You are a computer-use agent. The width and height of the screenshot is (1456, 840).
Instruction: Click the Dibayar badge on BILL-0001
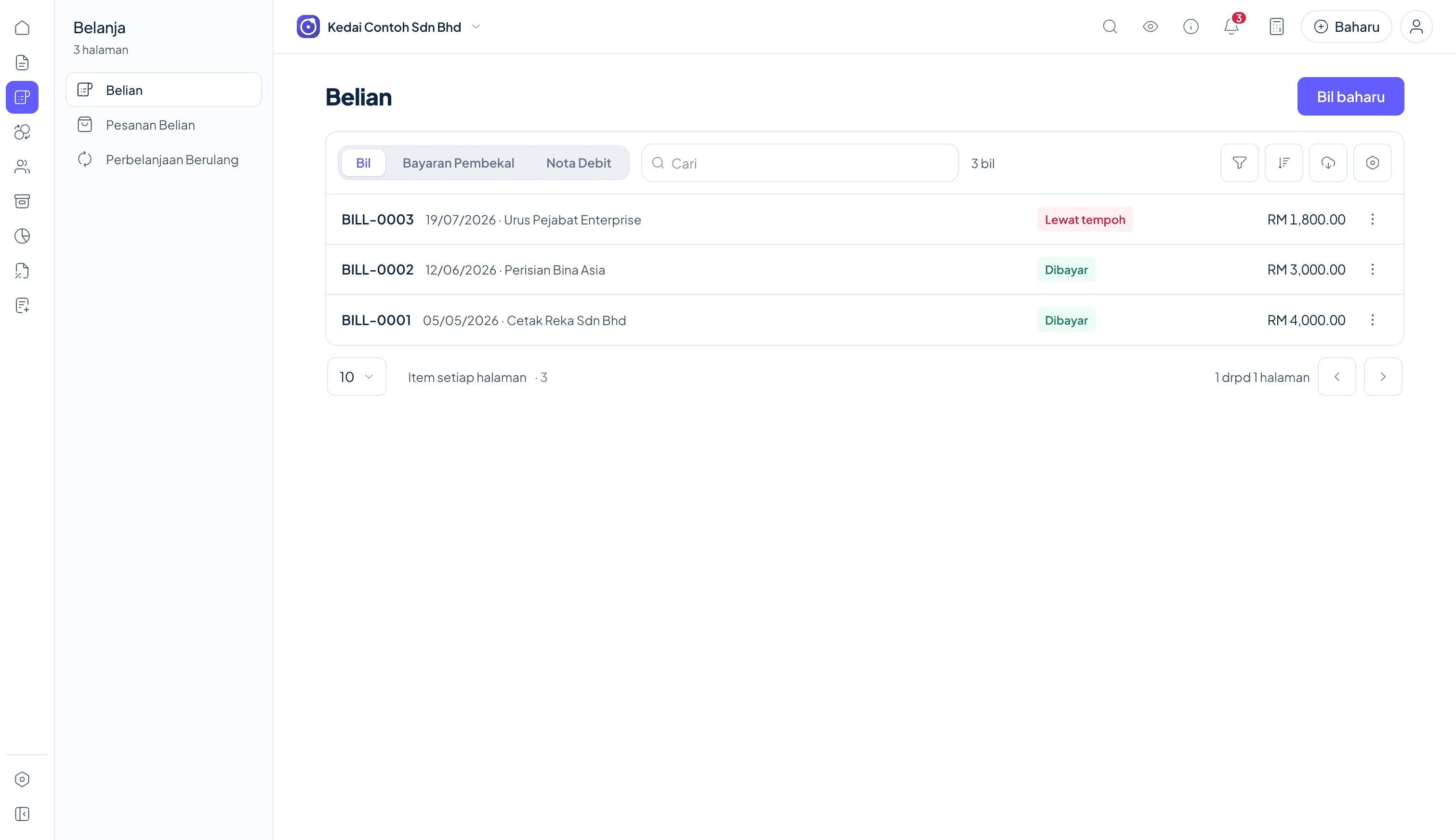(1066, 320)
